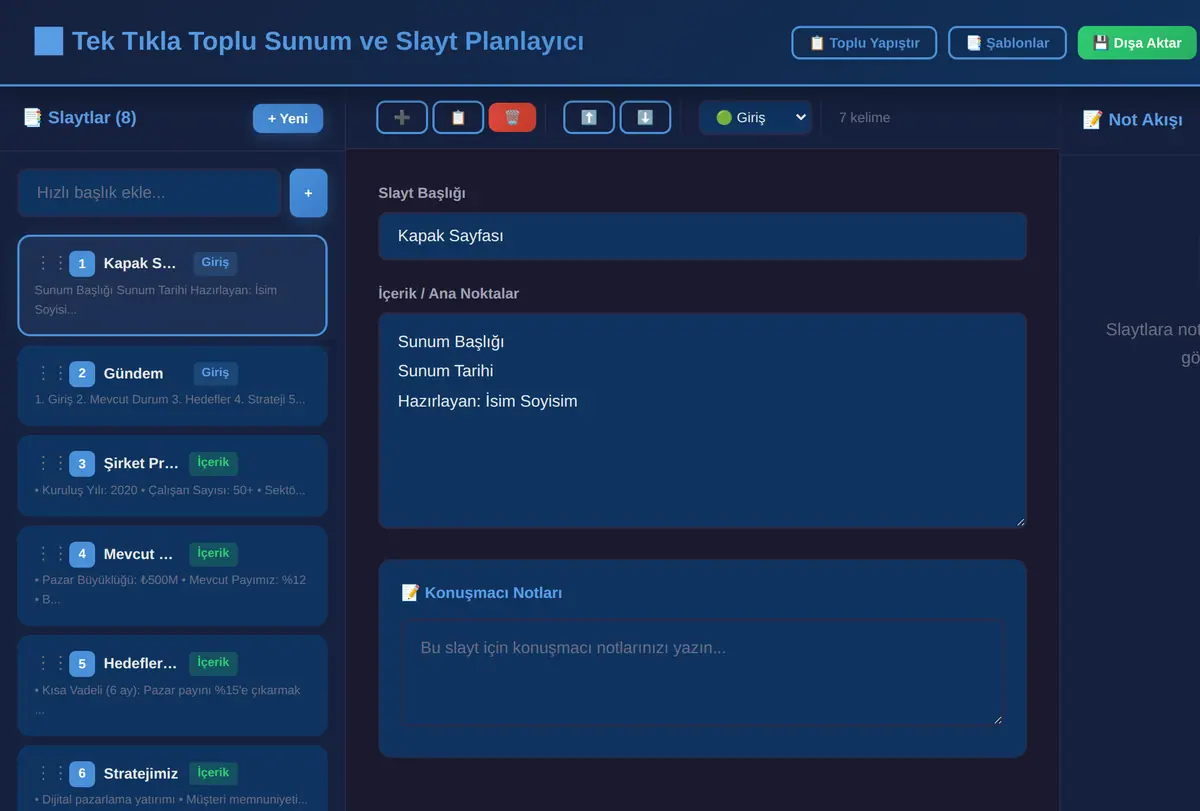Open the Giriş slide type dropdown

[756, 117]
